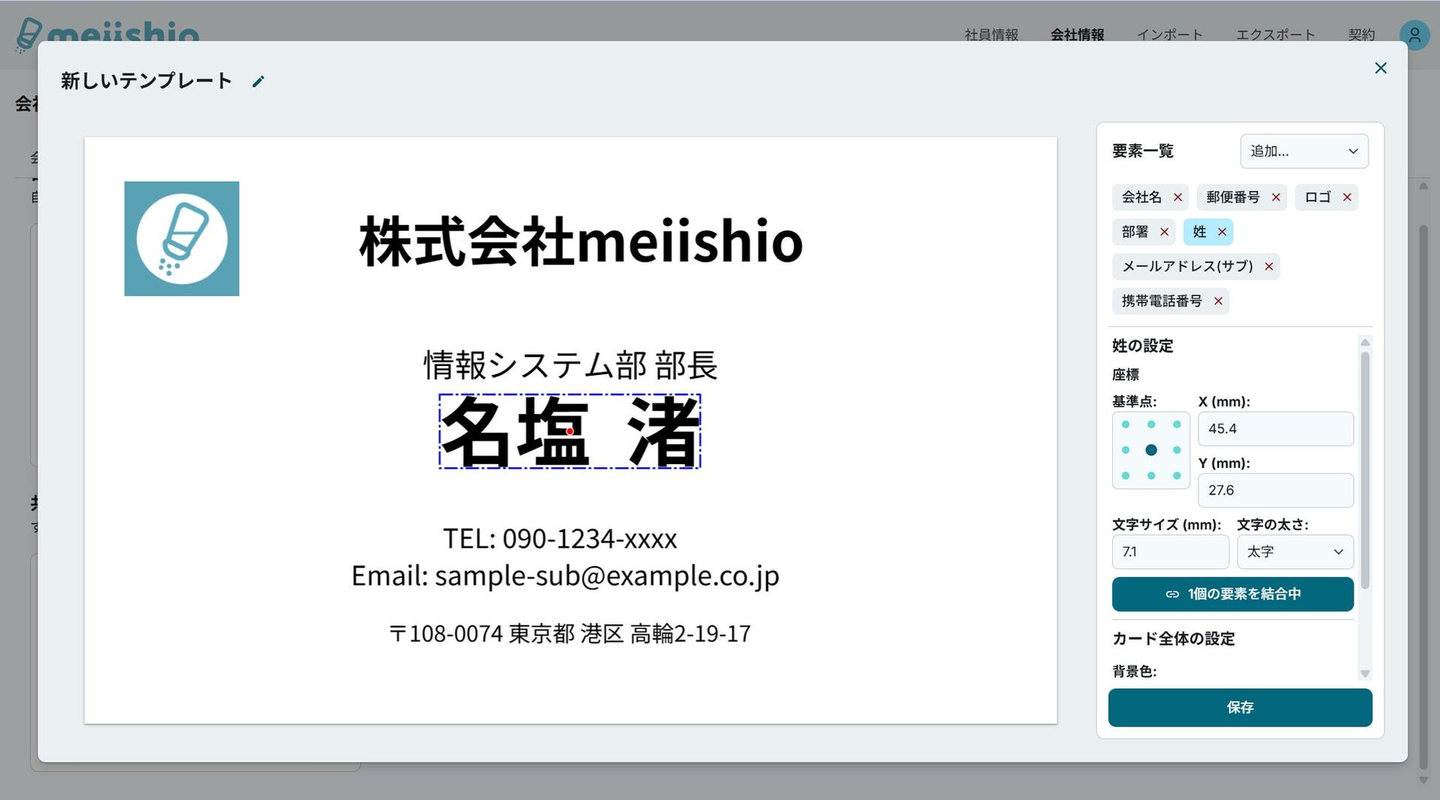The image size is (1440, 800).
Task: Select the 名塩 渚 name on the card
Action: coord(570,431)
